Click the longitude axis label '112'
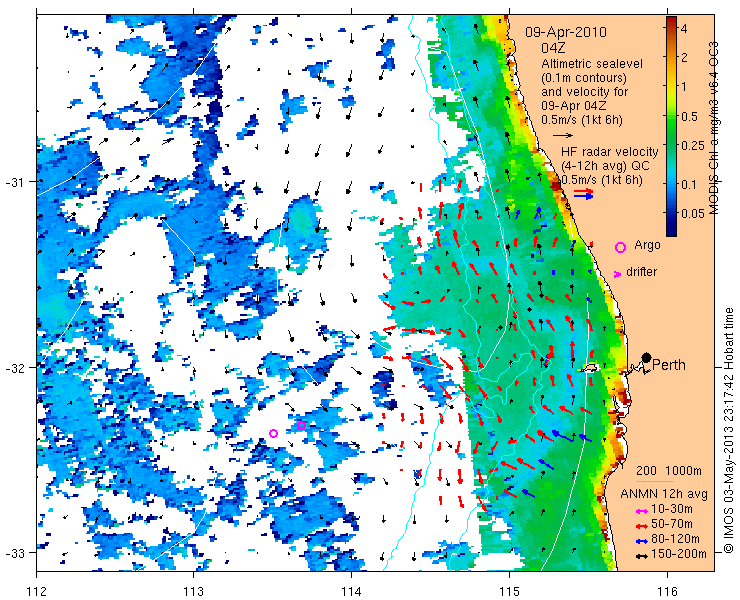The image size is (740, 600). coord(37,591)
